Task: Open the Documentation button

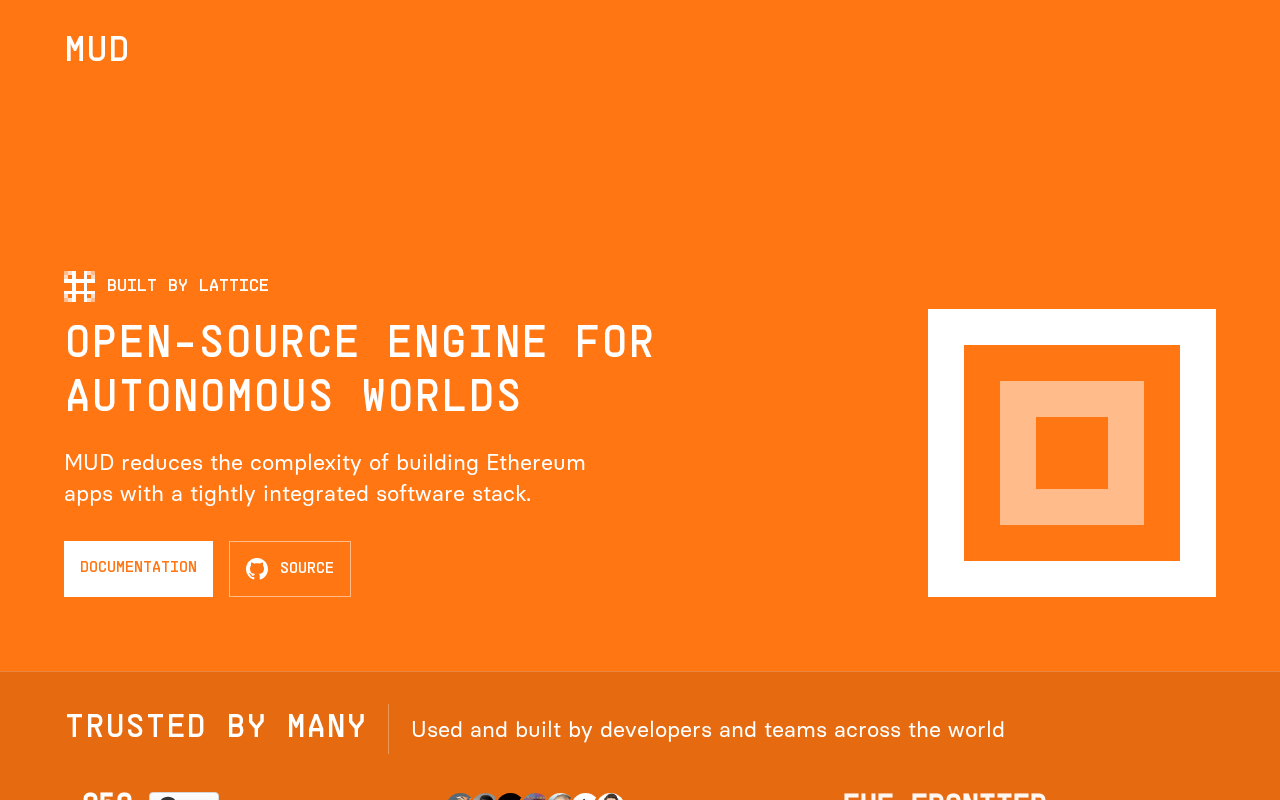Action: point(138,569)
